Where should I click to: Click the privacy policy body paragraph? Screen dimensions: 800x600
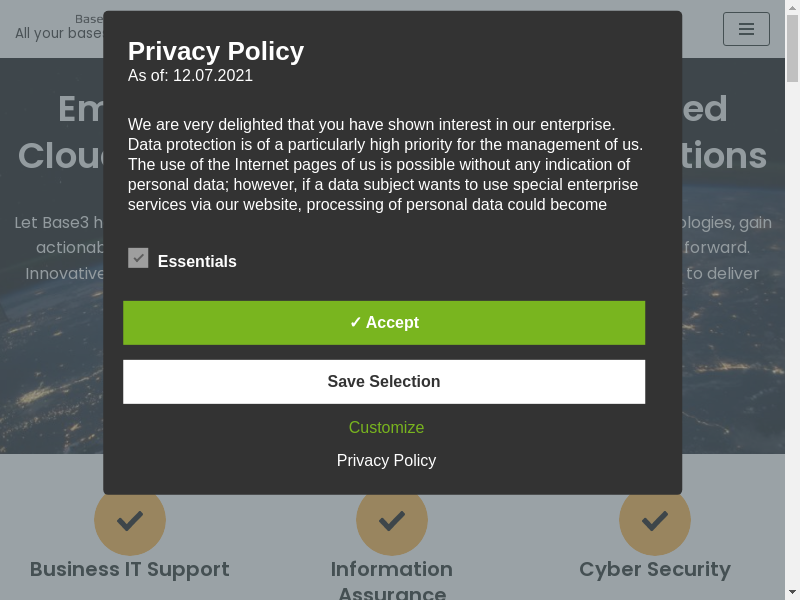[x=385, y=165]
